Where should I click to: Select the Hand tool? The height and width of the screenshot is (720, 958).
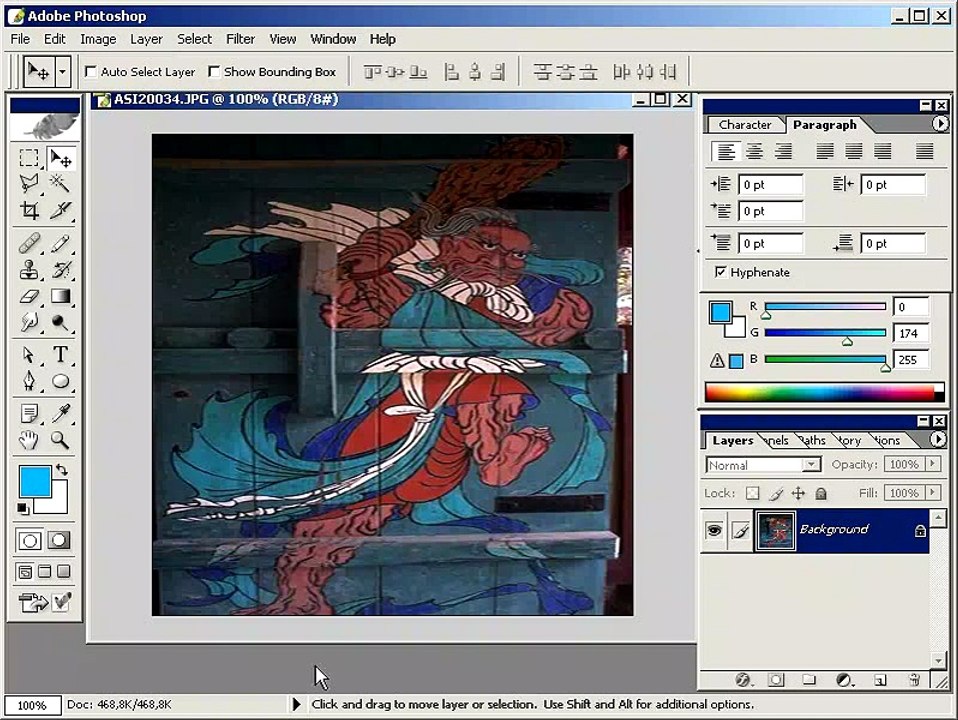pos(29,439)
